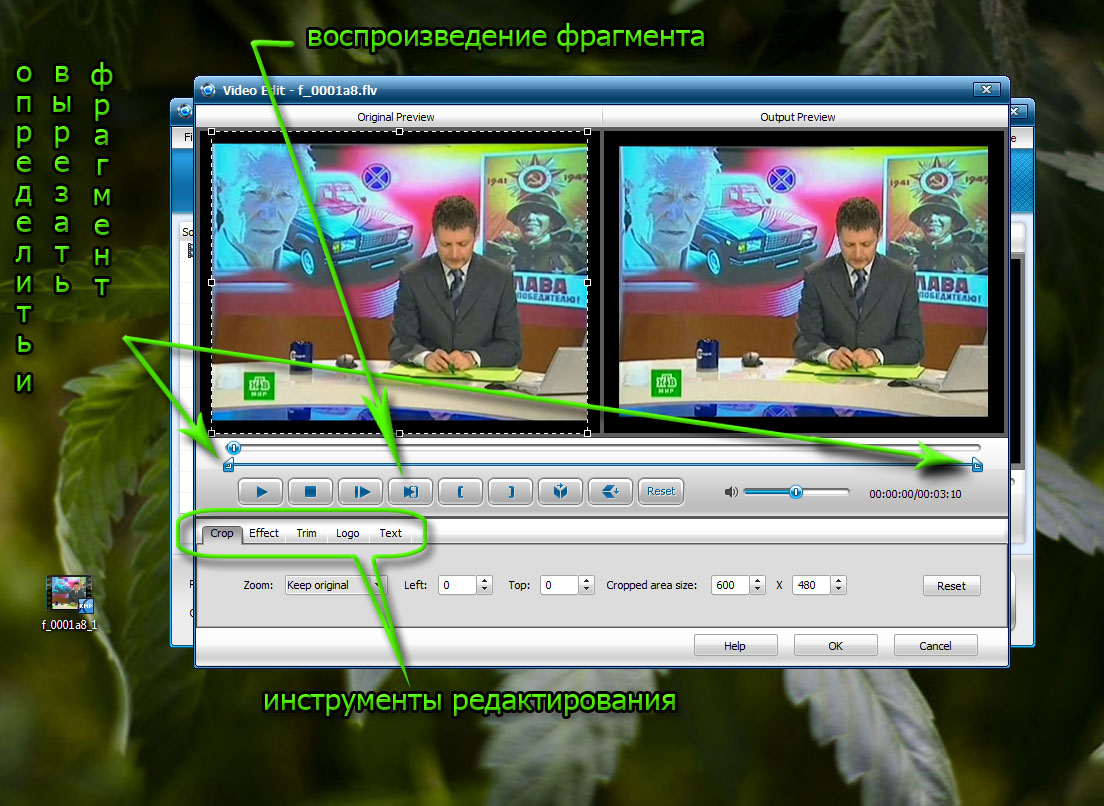
Task: Set trim start with left bracket button
Action: (x=461, y=491)
